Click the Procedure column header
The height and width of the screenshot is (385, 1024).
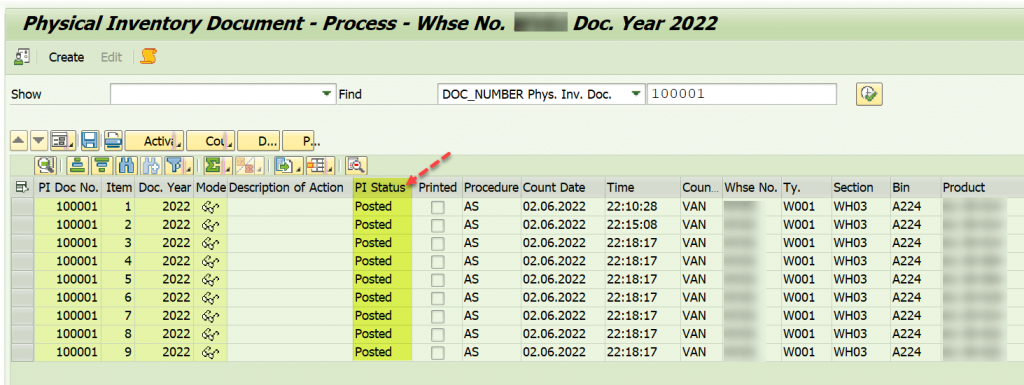[491, 188]
